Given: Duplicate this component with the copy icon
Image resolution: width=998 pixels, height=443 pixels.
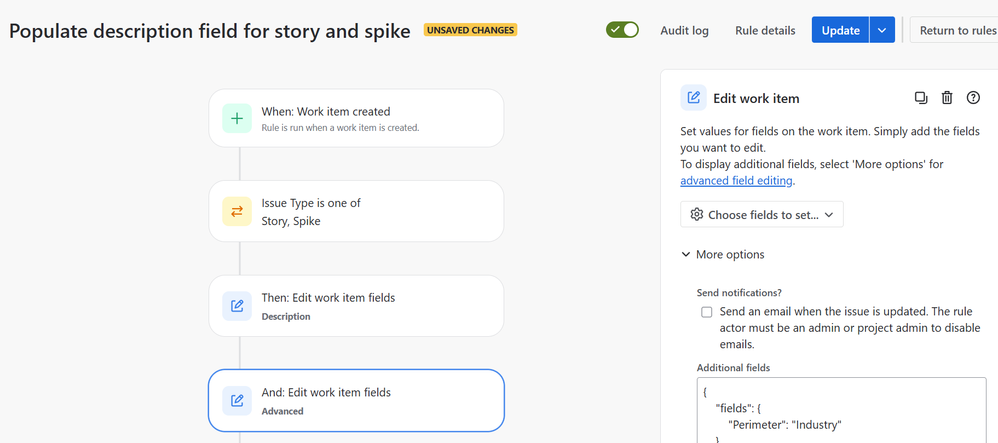Looking at the screenshot, I should (921, 98).
